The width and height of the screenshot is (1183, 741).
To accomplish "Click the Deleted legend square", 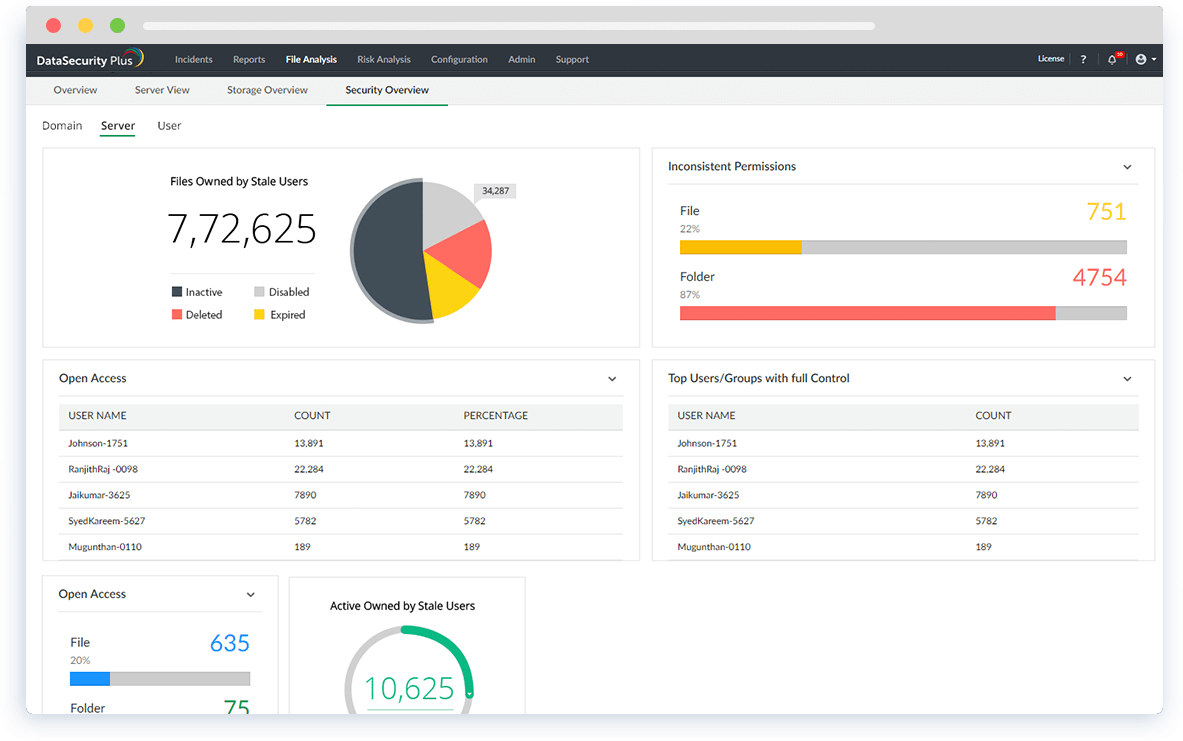I will tap(177, 315).
